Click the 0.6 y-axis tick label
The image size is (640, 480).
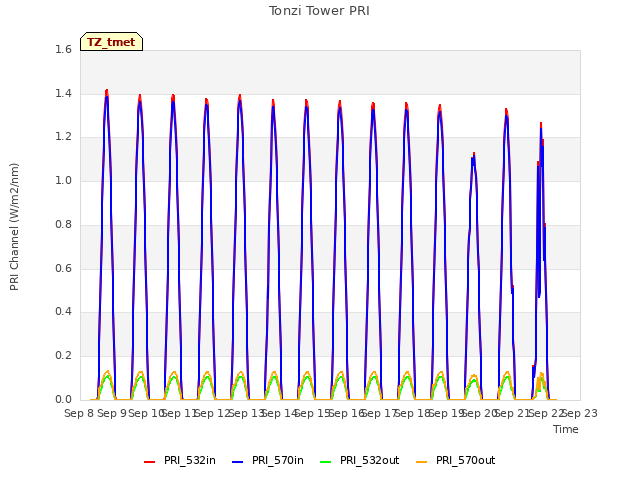click(x=63, y=268)
